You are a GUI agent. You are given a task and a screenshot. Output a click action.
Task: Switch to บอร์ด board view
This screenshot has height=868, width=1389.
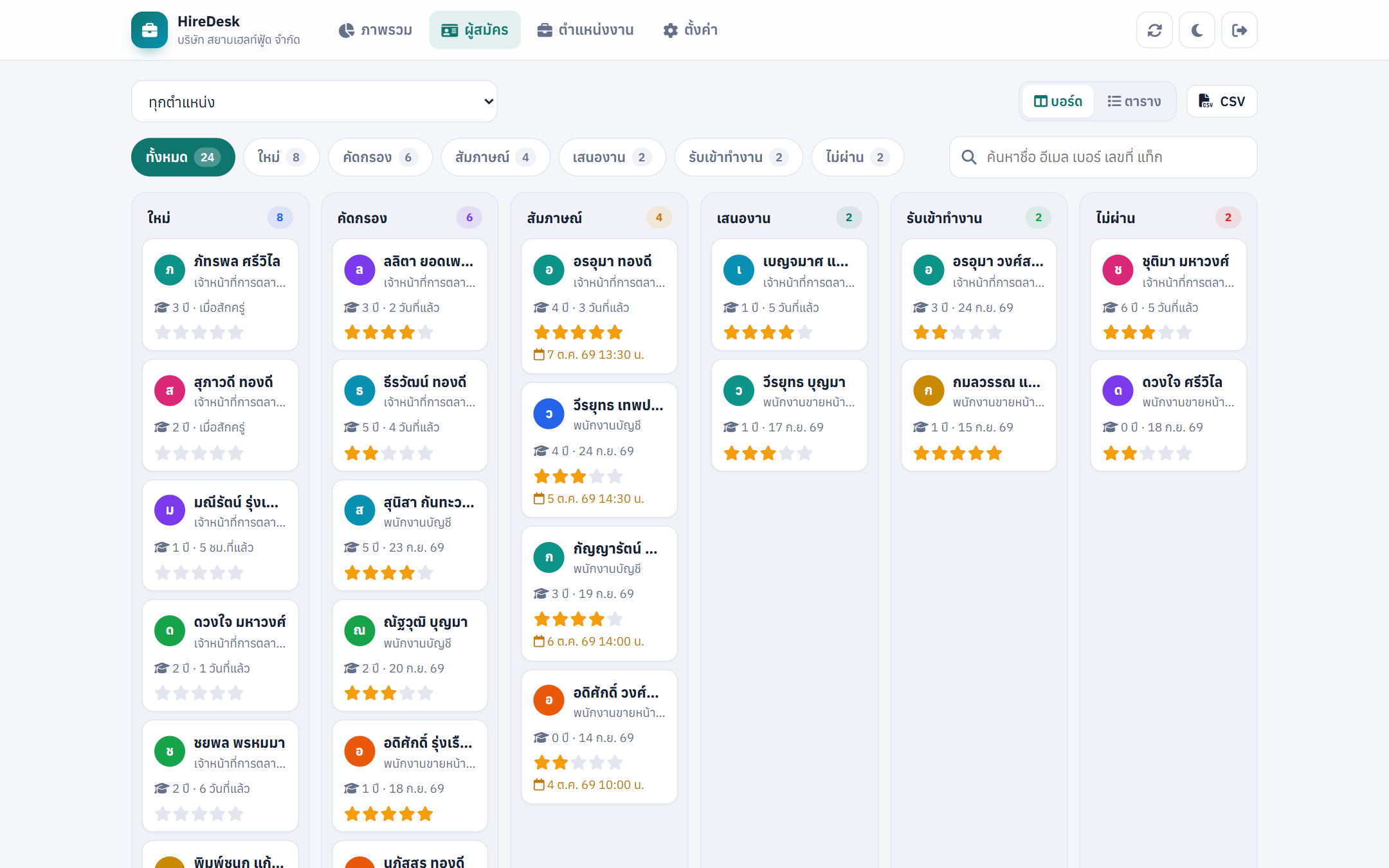coord(1058,102)
